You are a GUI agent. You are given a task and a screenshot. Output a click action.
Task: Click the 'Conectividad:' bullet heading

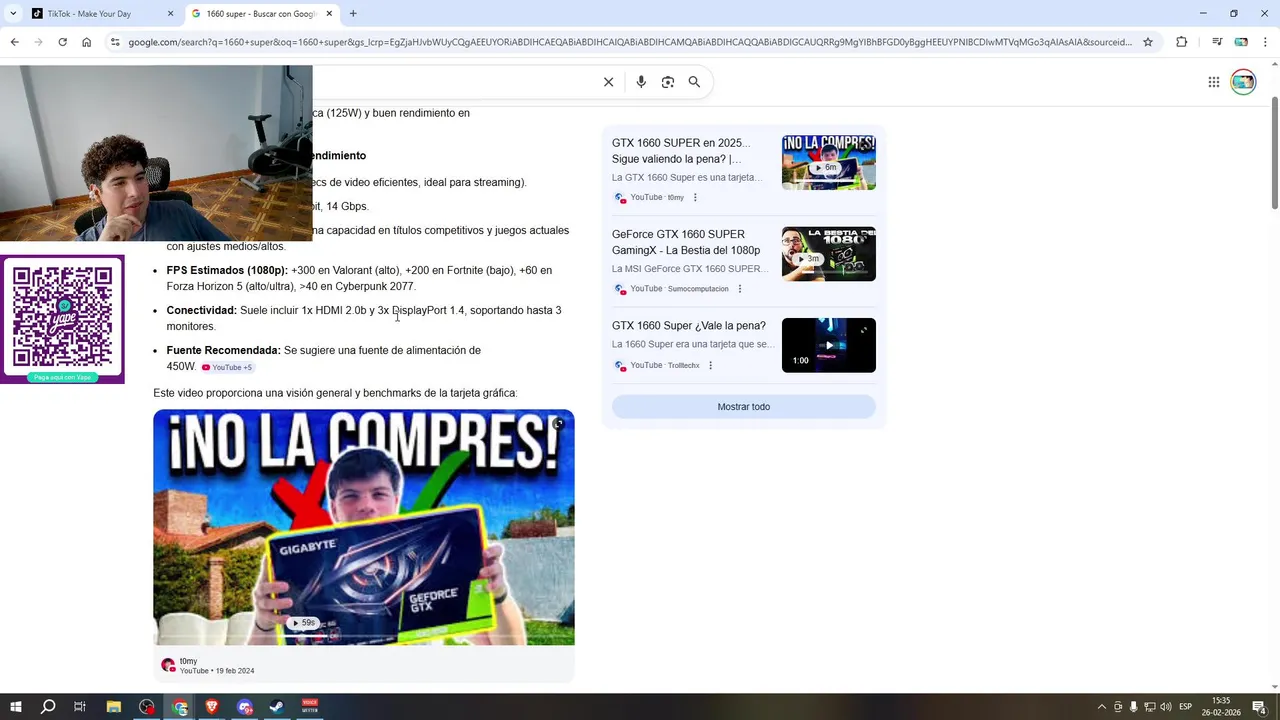(x=201, y=310)
